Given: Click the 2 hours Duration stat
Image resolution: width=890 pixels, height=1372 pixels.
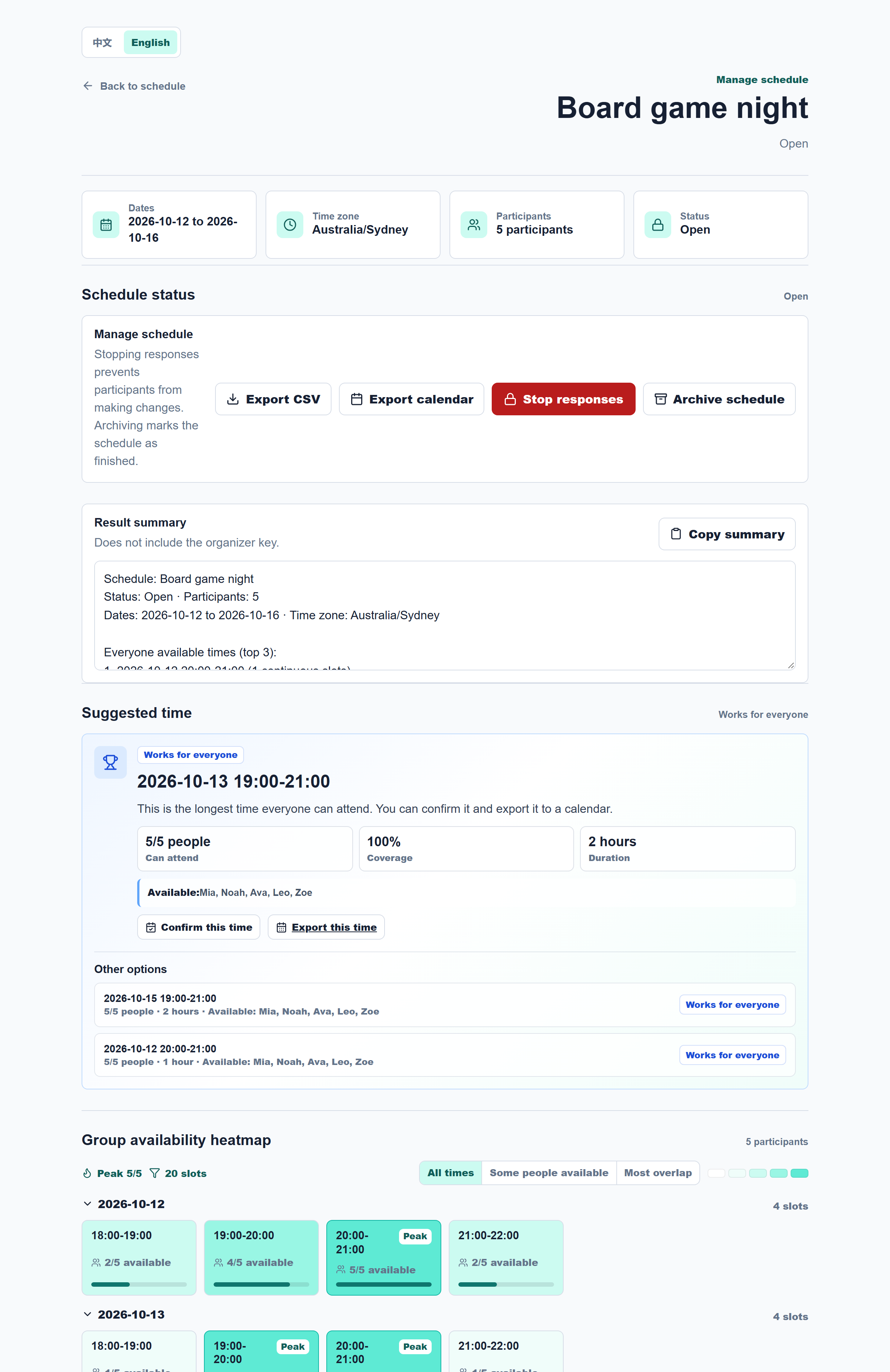Looking at the screenshot, I should coord(688,848).
